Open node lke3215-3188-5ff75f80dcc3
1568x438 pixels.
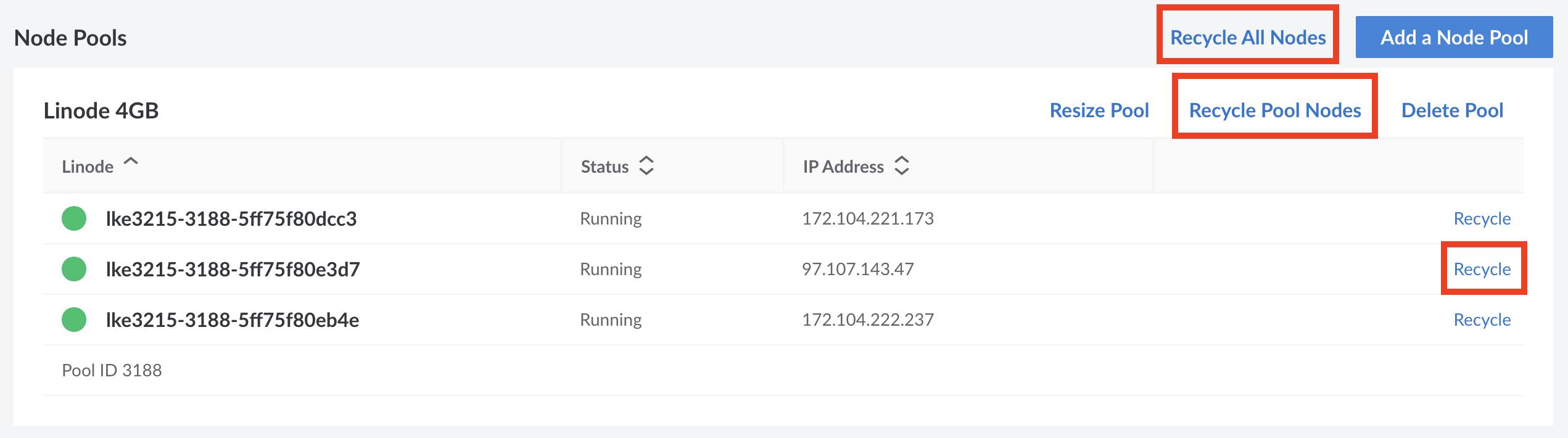coord(231,219)
